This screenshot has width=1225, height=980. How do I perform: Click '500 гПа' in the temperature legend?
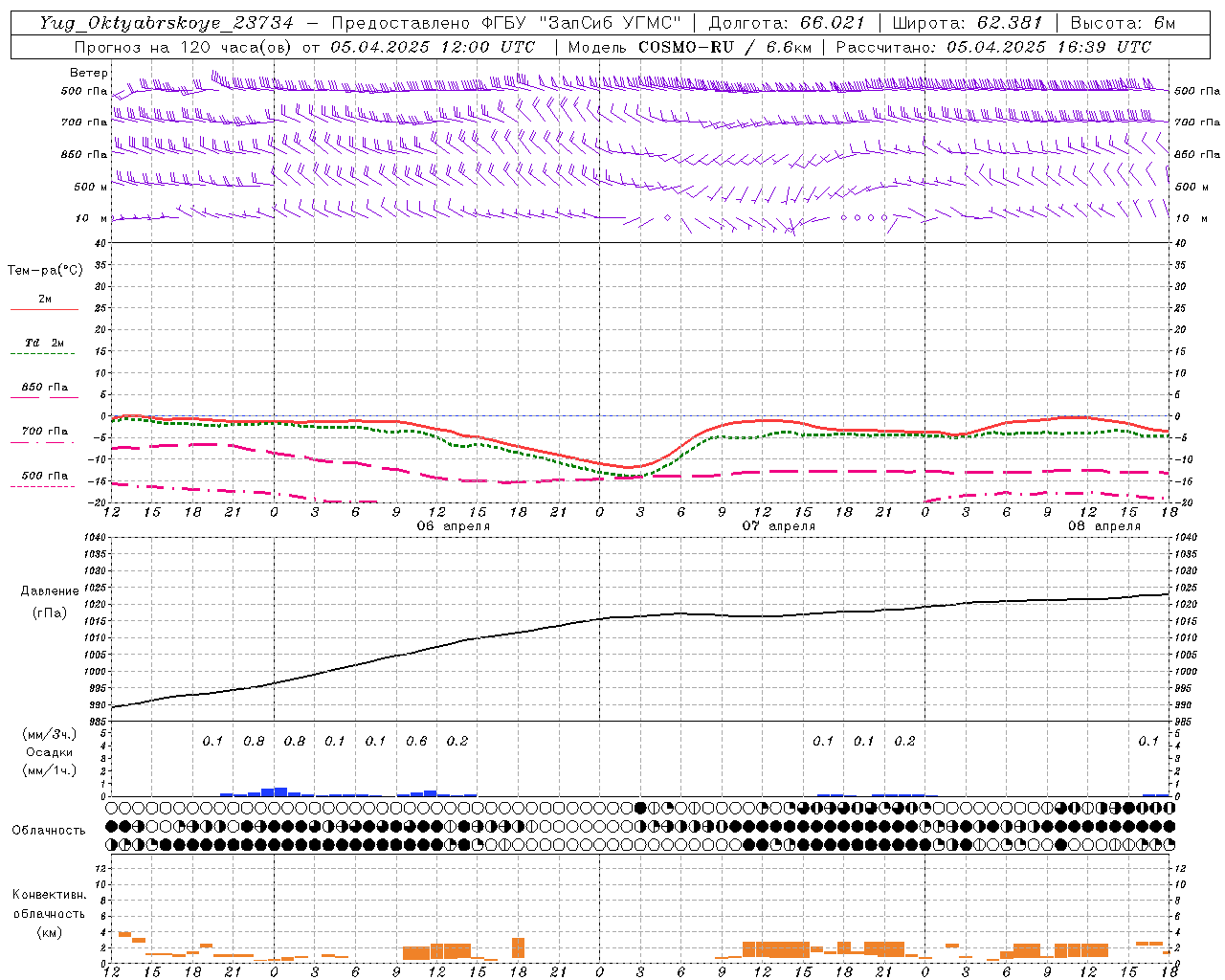[44, 476]
